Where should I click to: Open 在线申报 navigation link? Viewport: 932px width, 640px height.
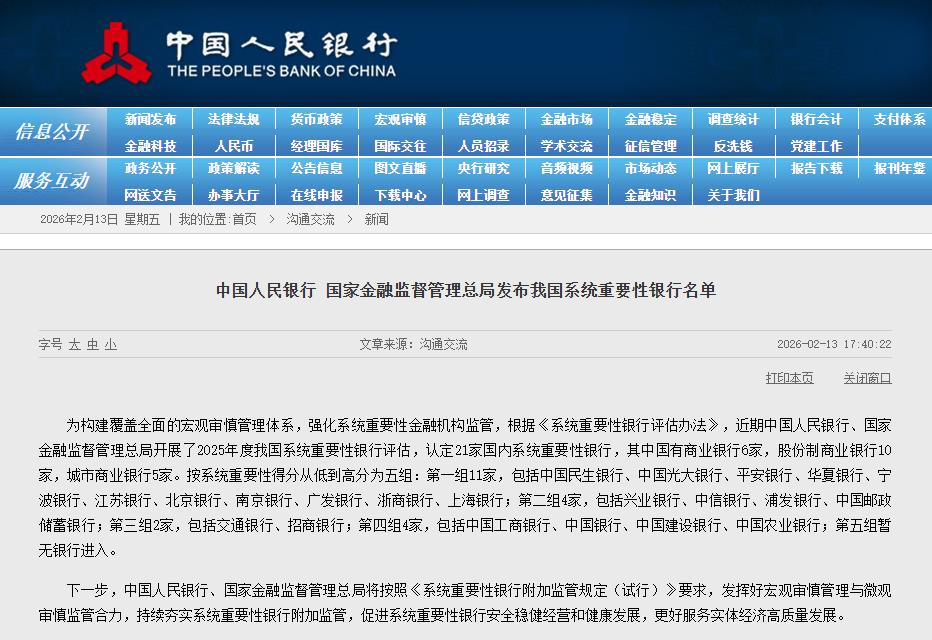click(x=317, y=196)
